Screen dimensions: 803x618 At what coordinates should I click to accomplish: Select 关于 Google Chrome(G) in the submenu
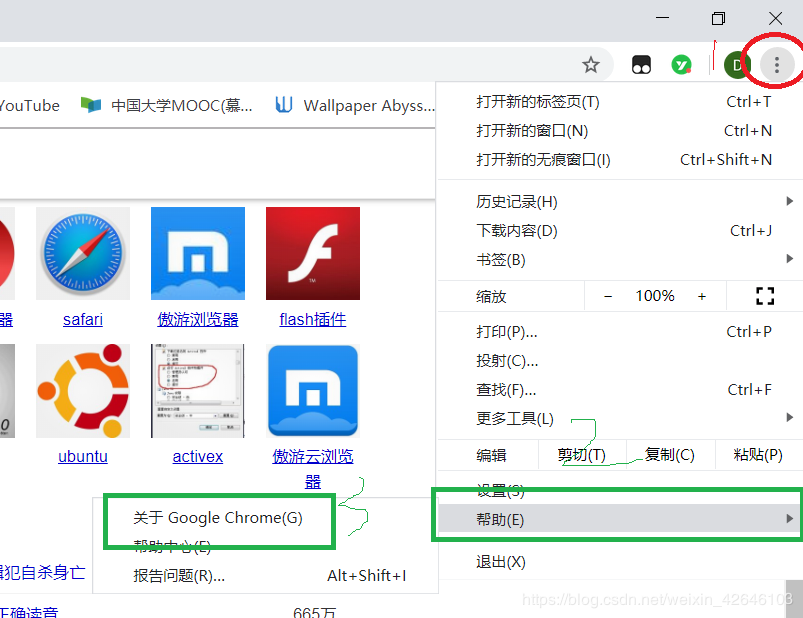[265, 518]
